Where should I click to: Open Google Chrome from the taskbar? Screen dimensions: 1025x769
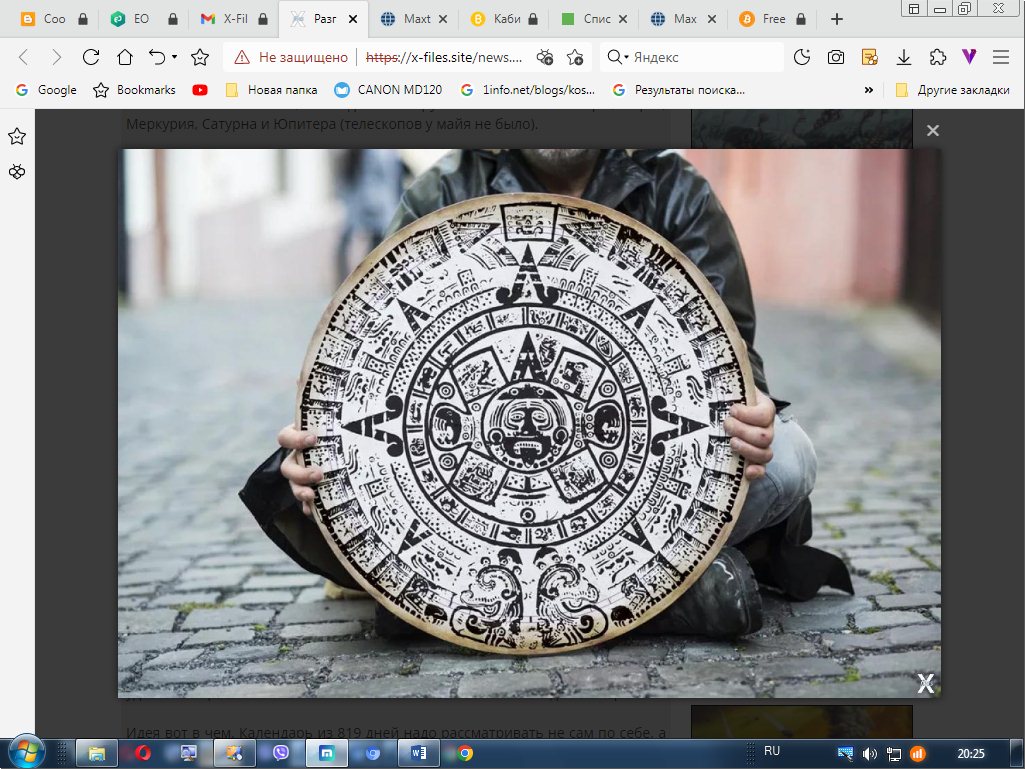(465, 753)
